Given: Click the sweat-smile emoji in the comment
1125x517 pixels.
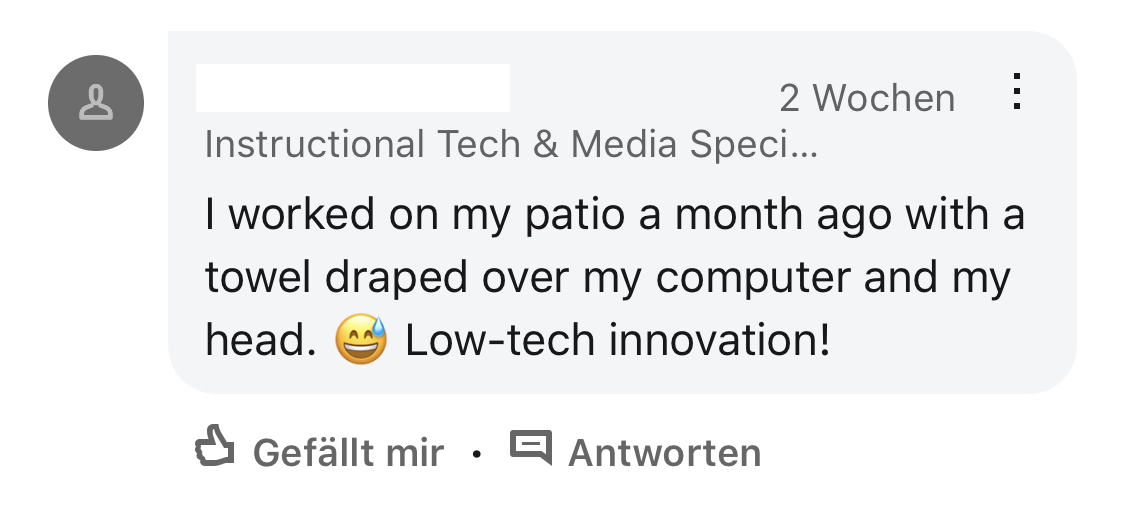Looking at the screenshot, I should coord(361,340).
